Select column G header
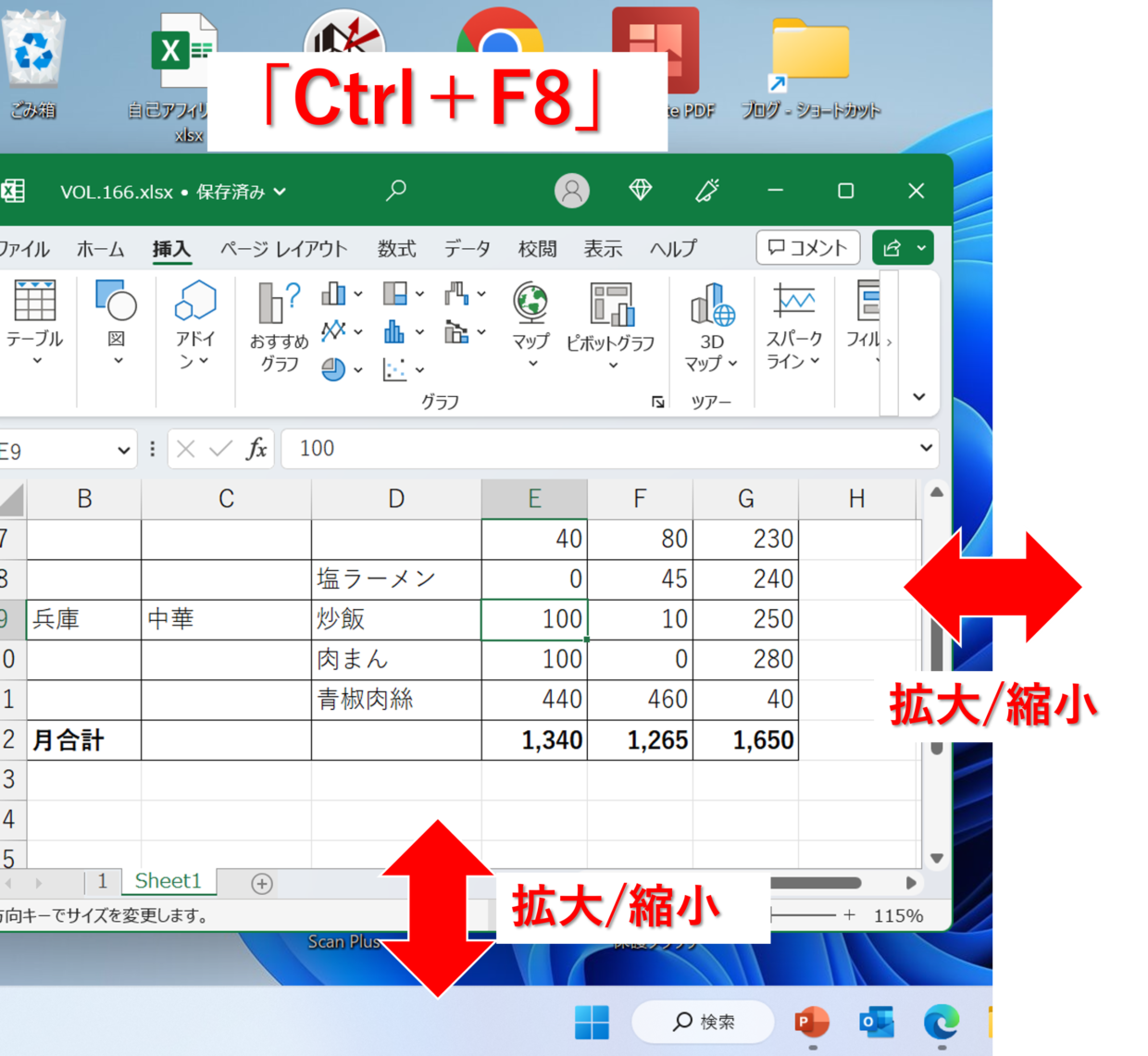This screenshot has height=1056, width=1148. coord(746,500)
